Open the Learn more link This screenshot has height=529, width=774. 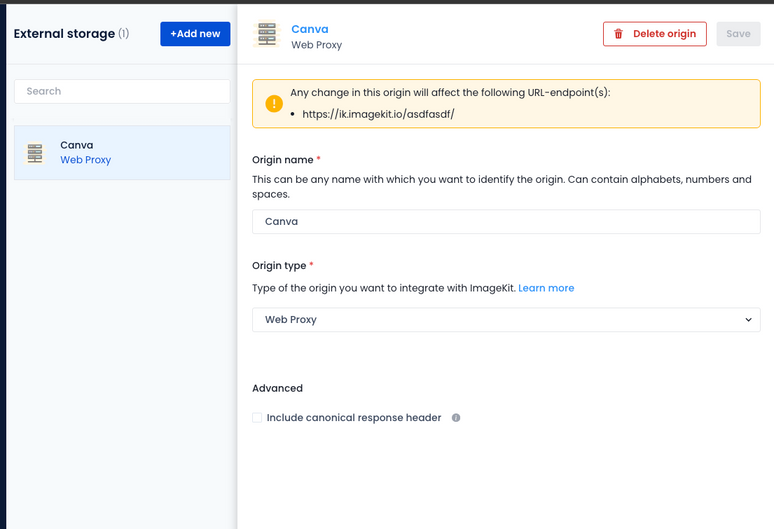tap(546, 288)
